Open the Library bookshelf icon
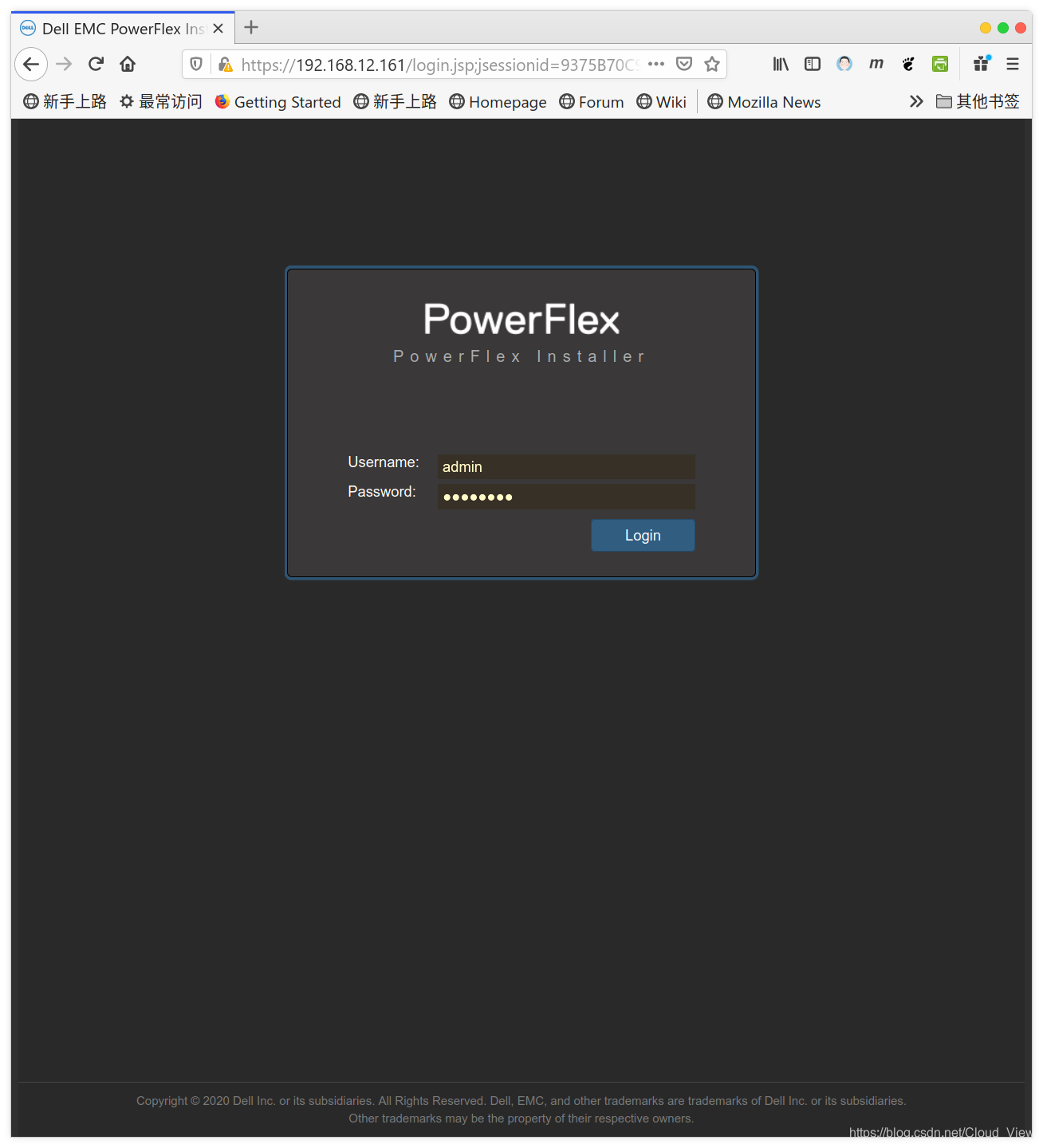 pos(781,64)
